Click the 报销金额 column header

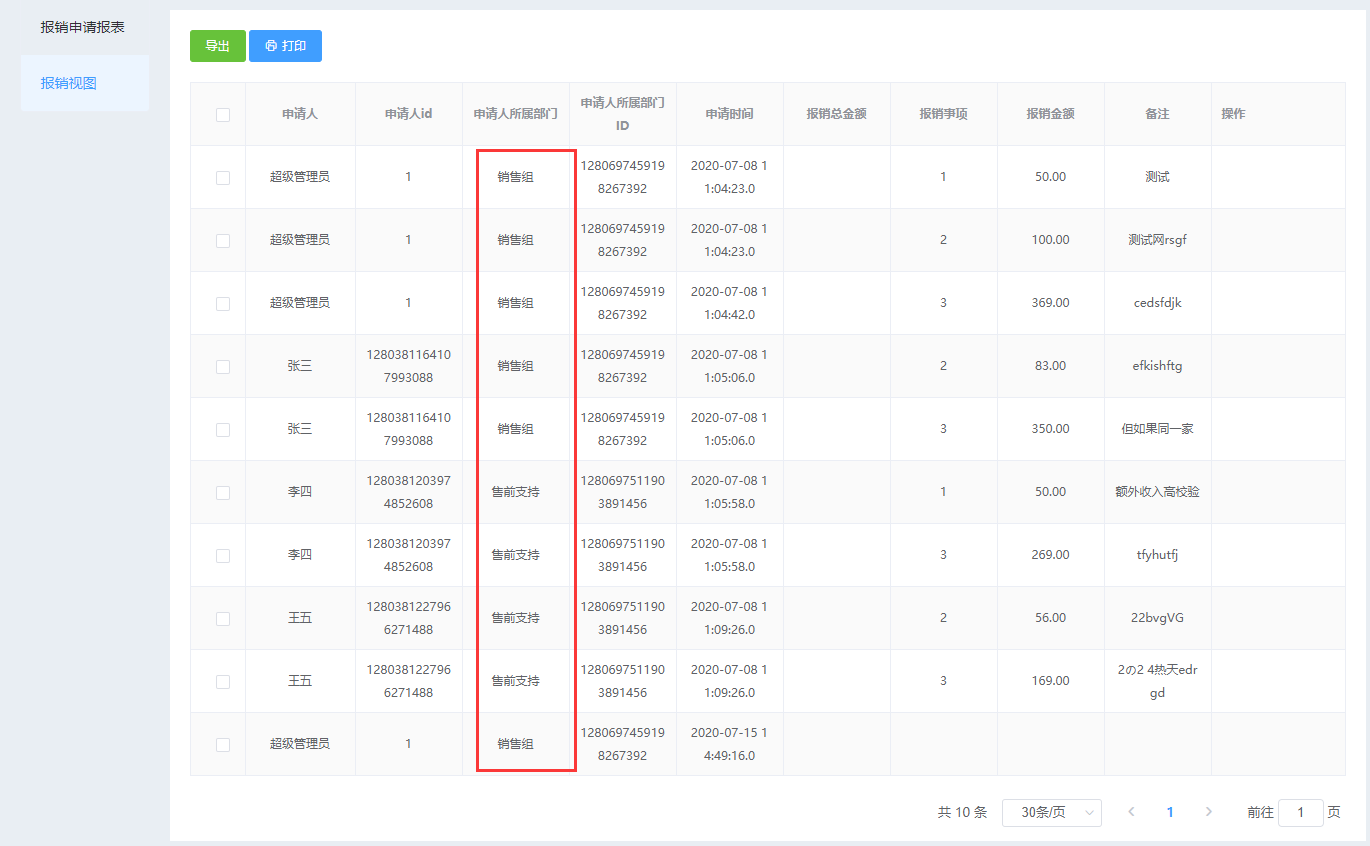(x=1050, y=114)
